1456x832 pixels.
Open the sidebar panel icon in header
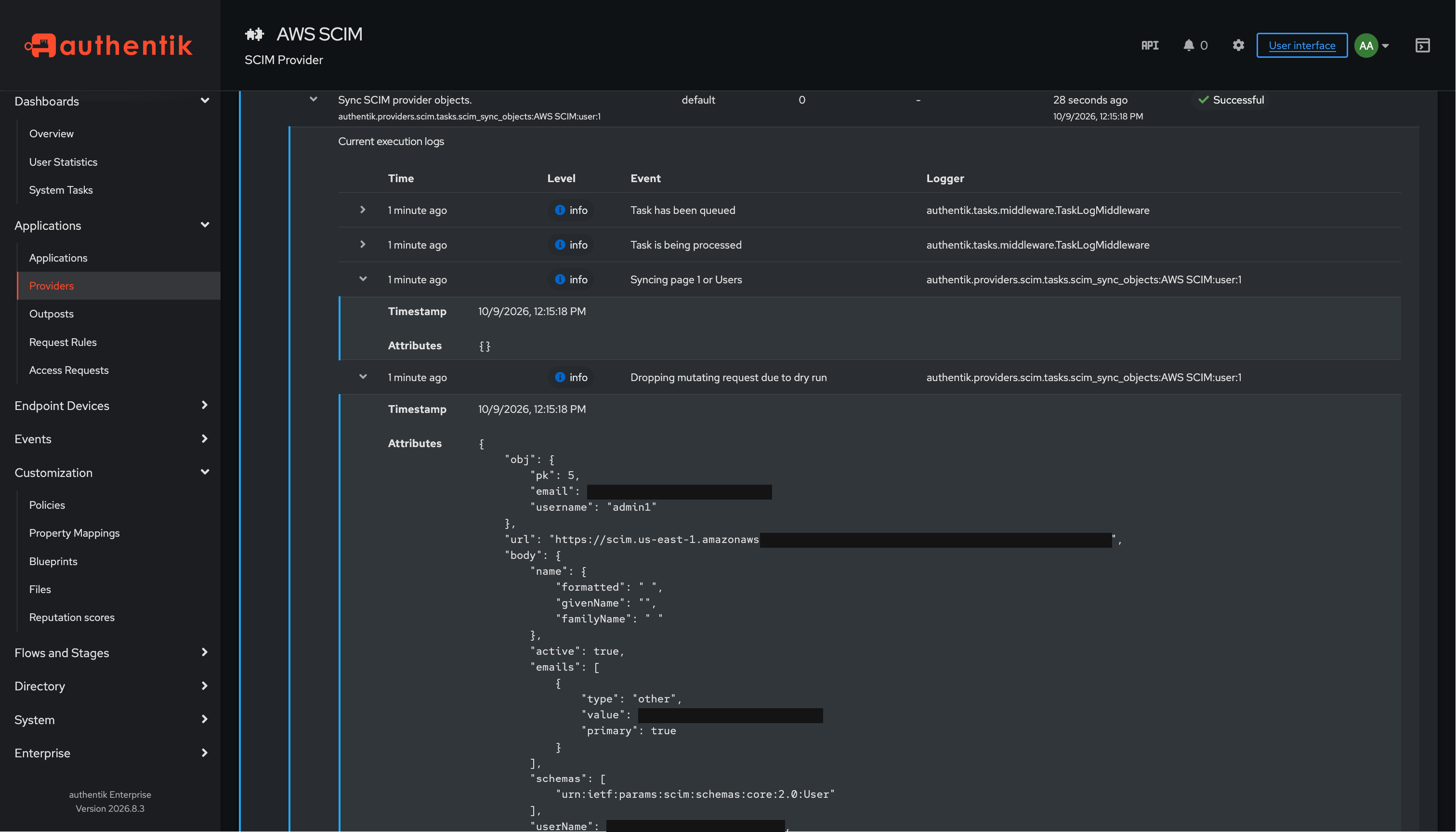point(1422,45)
